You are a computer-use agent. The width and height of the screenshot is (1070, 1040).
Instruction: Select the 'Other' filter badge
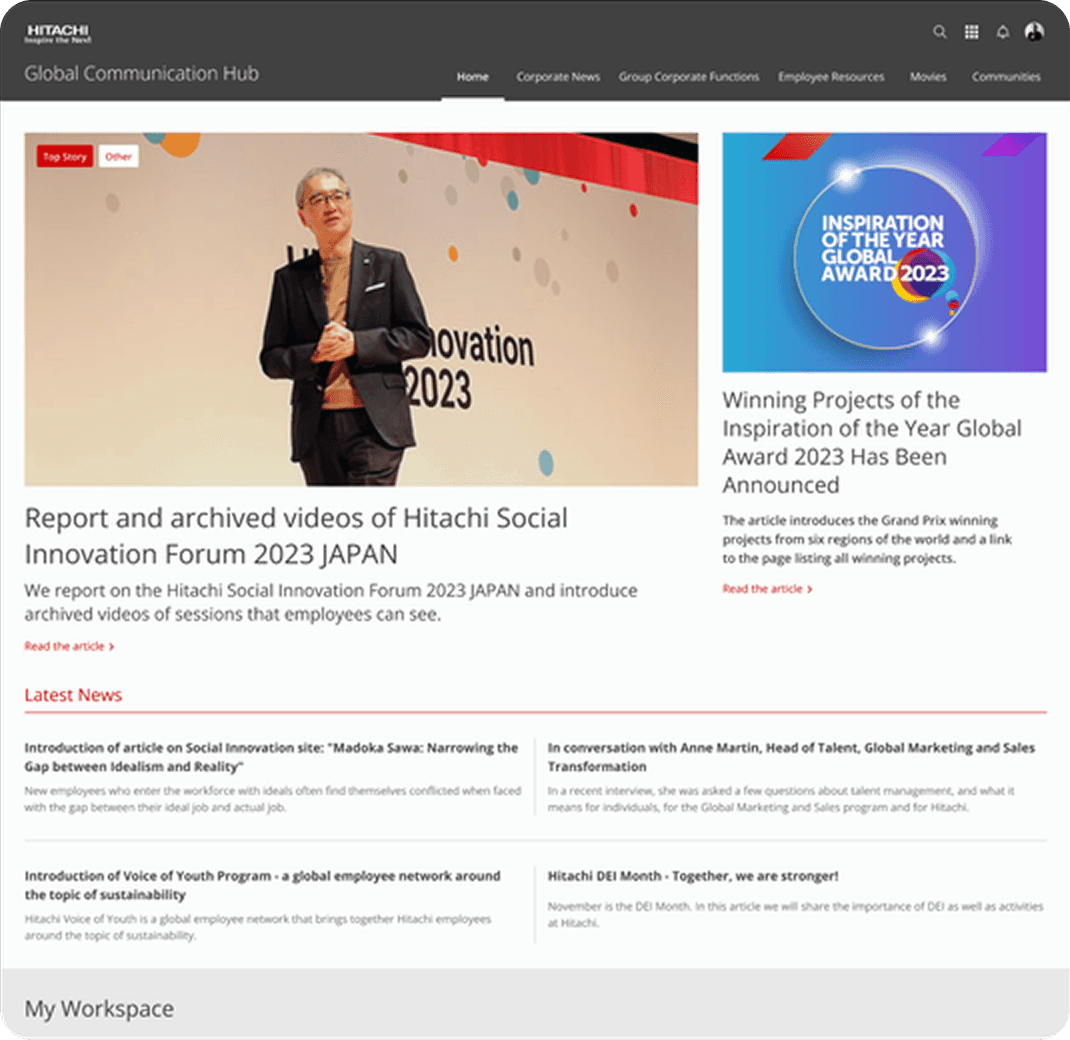click(x=119, y=157)
